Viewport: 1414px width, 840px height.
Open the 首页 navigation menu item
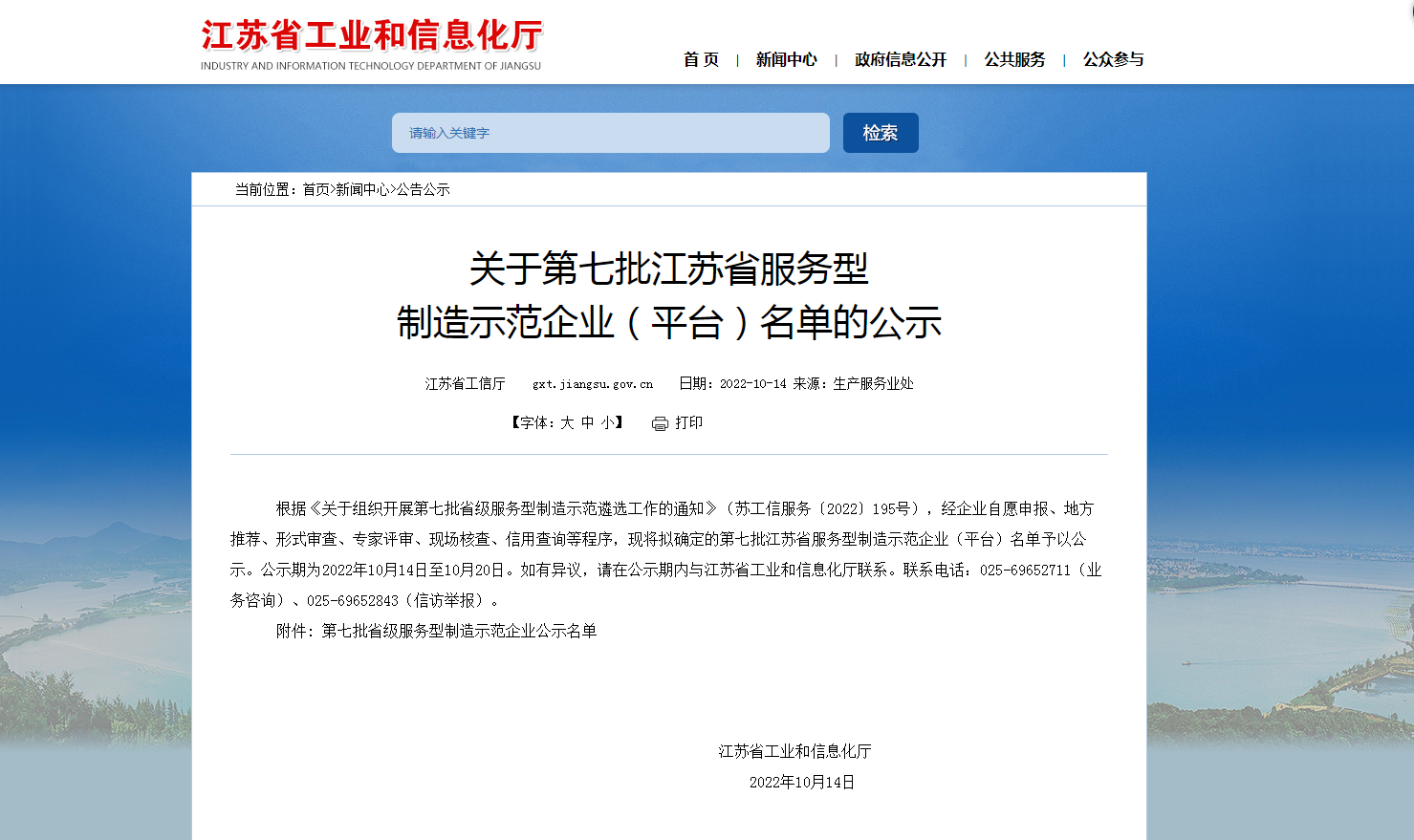[x=701, y=59]
